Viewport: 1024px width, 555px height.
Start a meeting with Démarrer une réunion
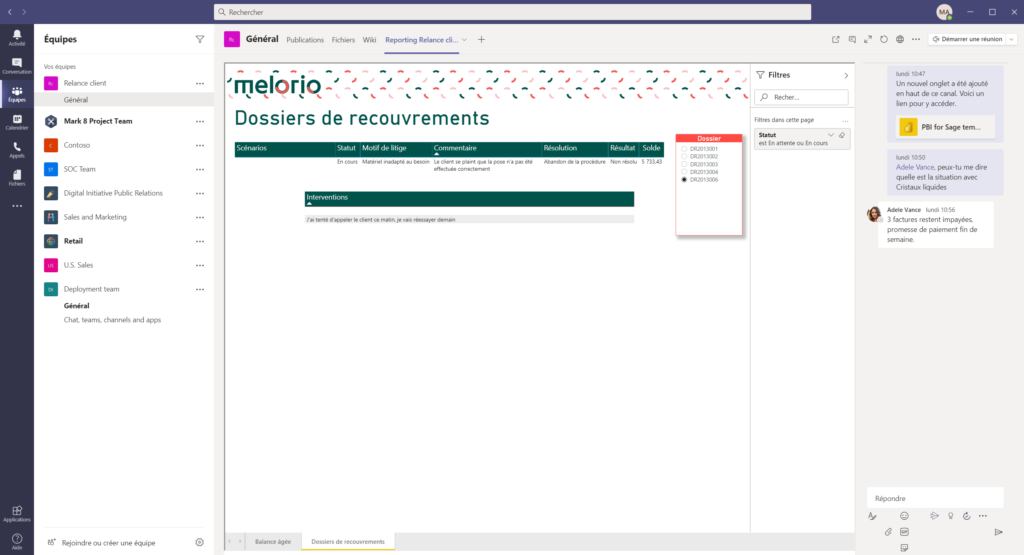pos(968,40)
